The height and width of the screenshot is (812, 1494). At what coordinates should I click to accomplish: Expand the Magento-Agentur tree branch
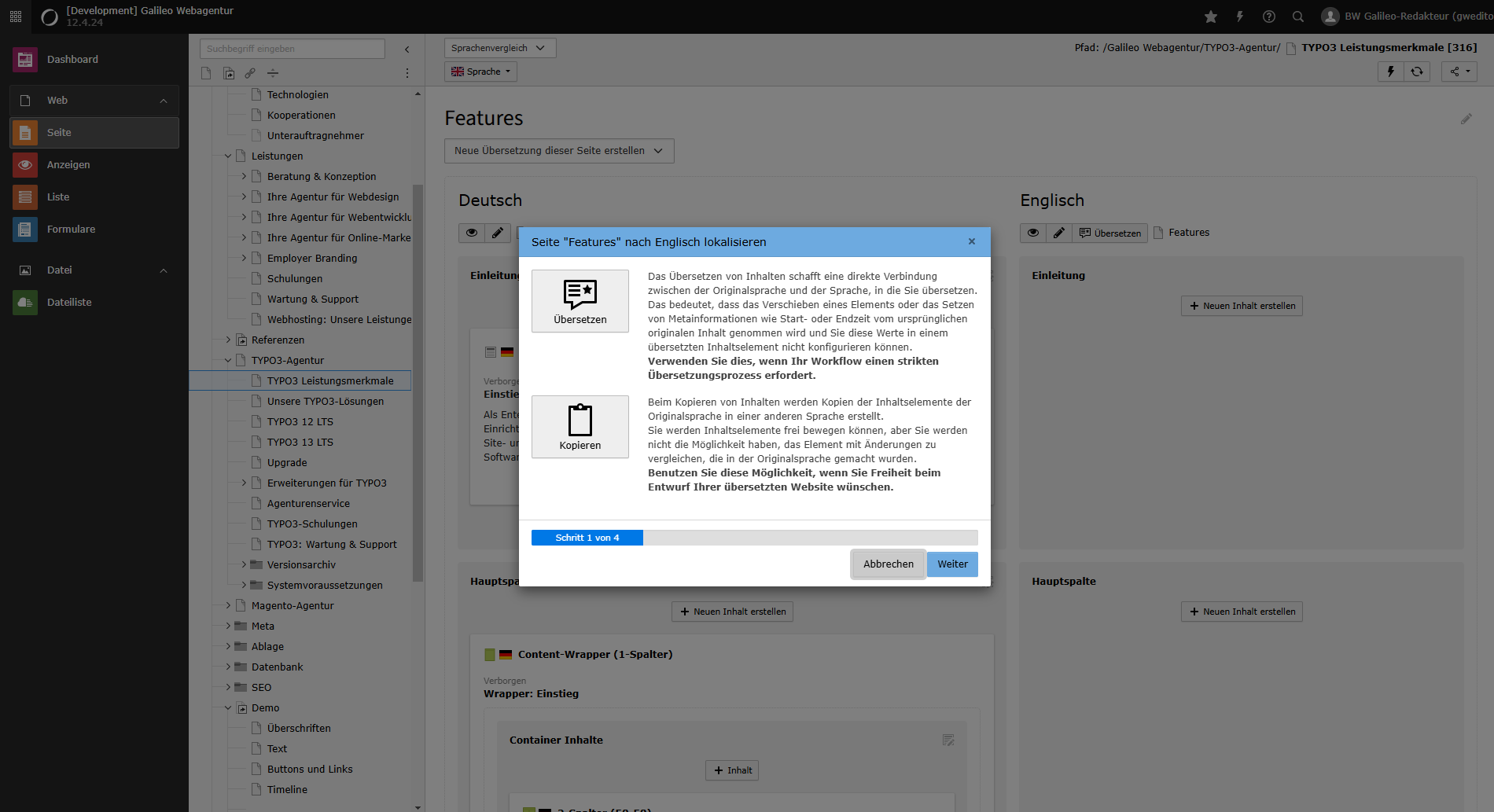(227, 605)
